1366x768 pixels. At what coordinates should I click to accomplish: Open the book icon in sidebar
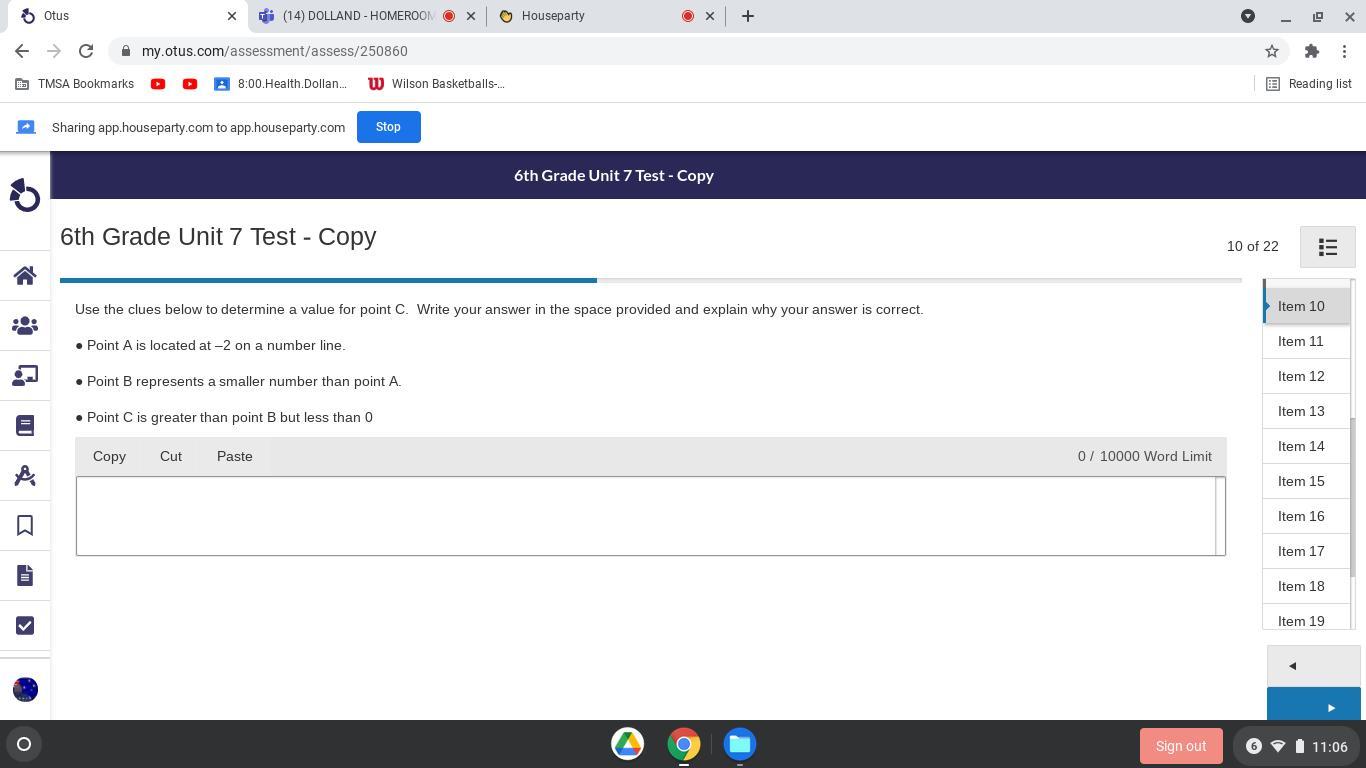tap(25, 425)
